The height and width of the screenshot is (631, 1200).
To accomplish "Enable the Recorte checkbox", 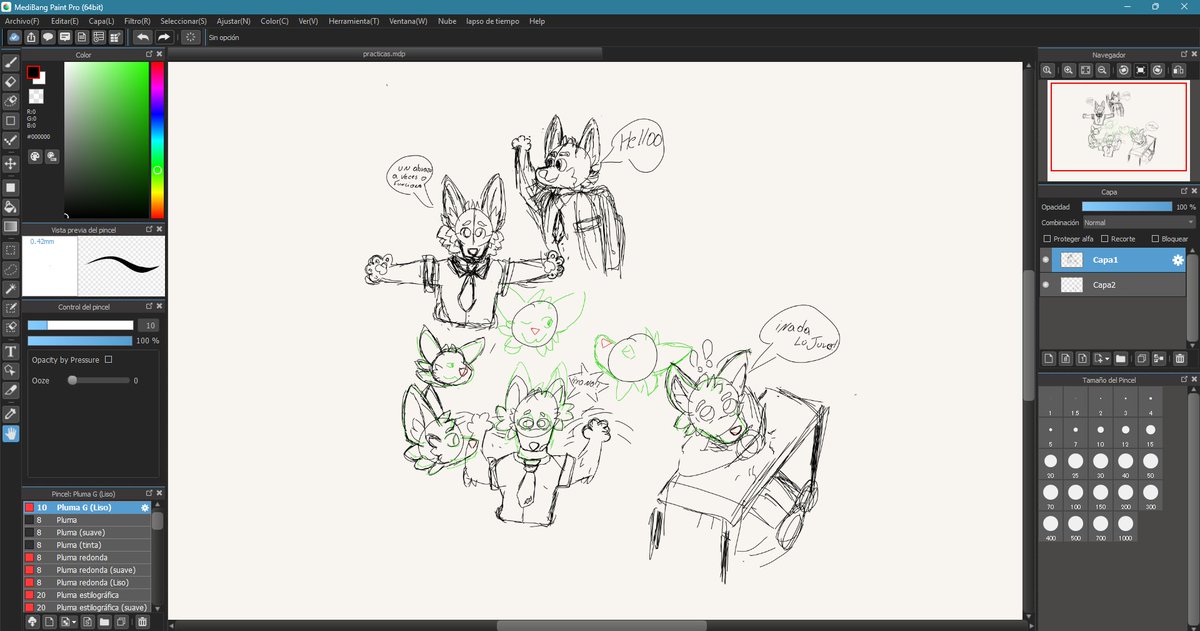I will pyautogui.click(x=1105, y=239).
